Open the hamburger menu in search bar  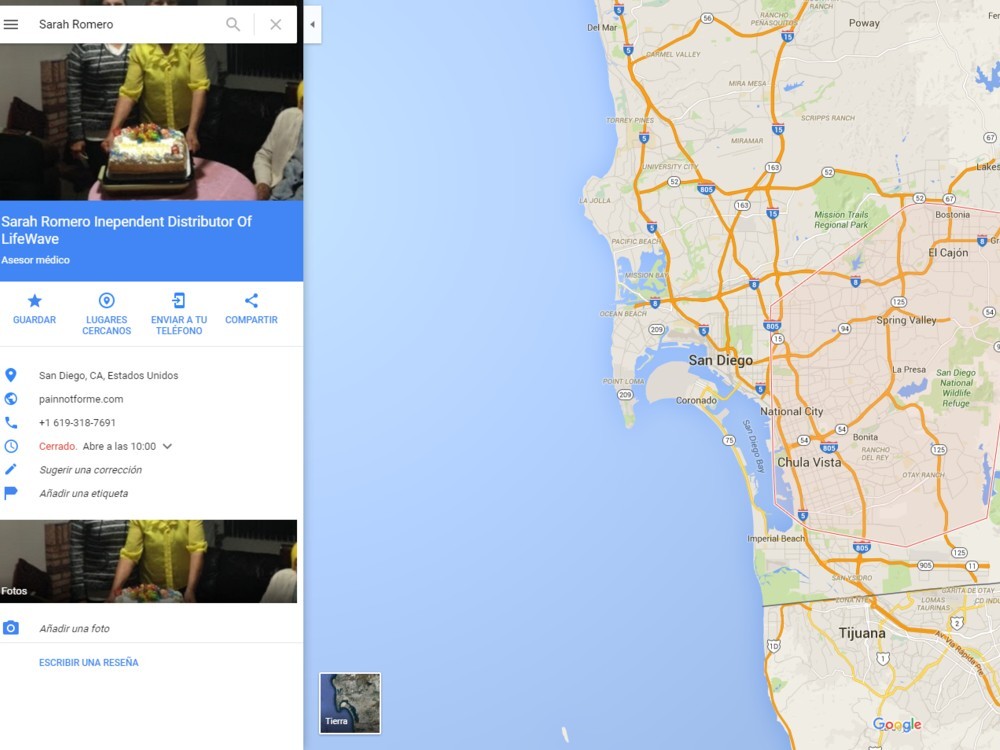point(11,24)
